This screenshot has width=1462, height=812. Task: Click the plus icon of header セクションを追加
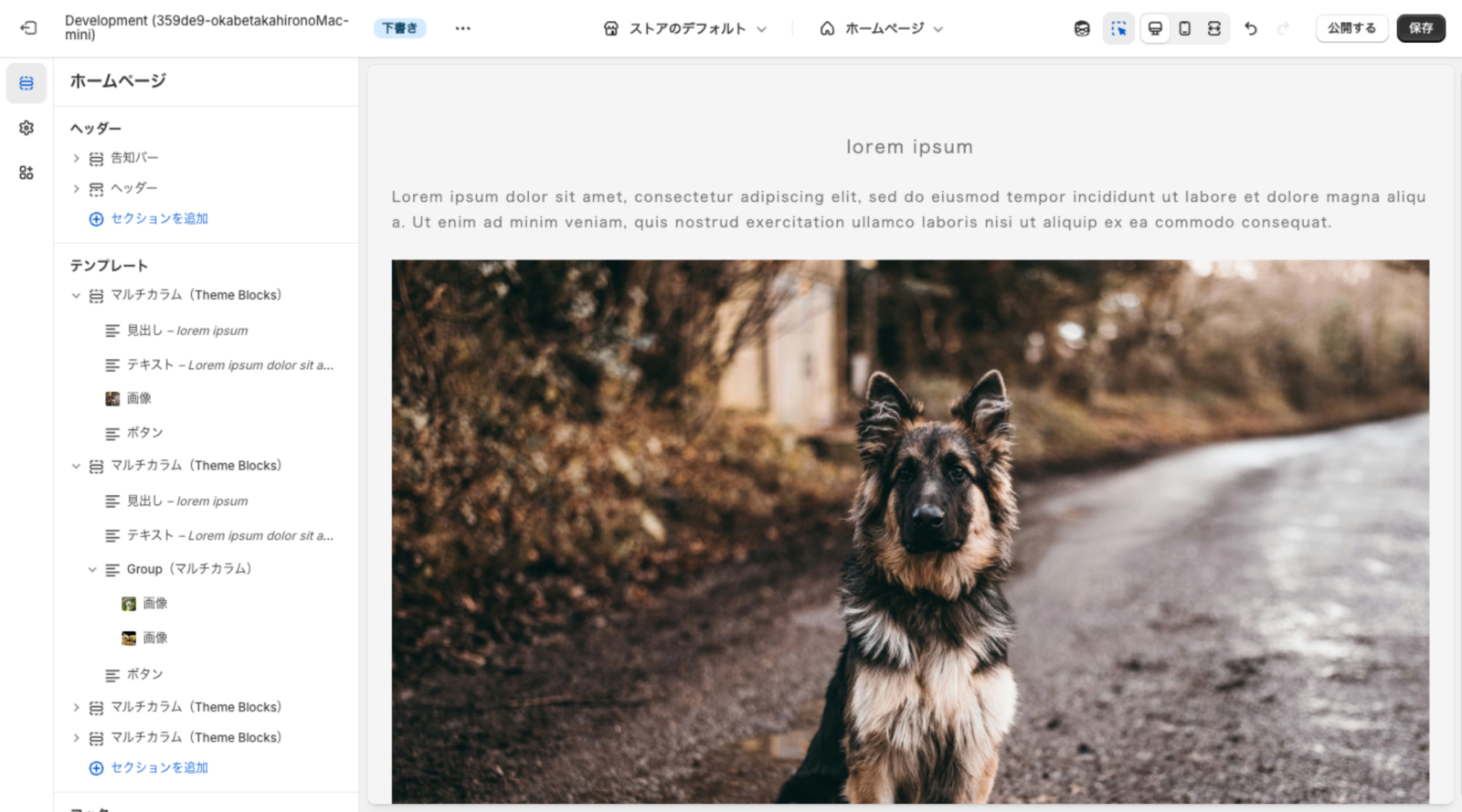point(96,219)
